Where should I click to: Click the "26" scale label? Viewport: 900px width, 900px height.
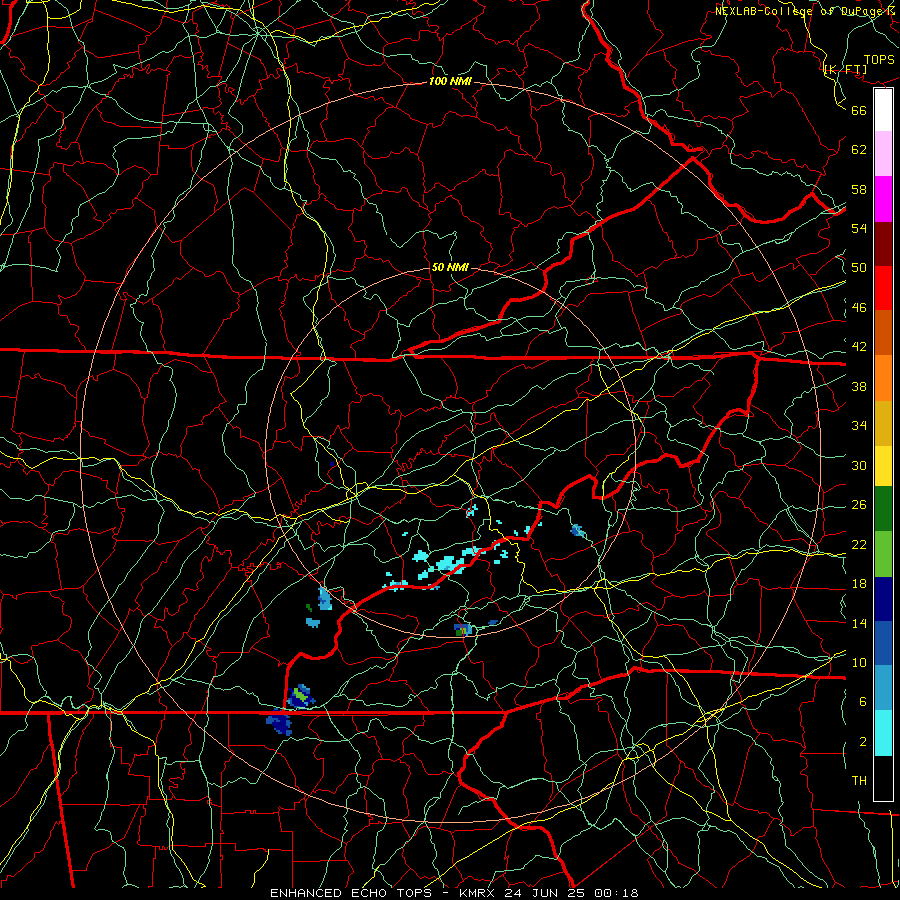coord(859,505)
